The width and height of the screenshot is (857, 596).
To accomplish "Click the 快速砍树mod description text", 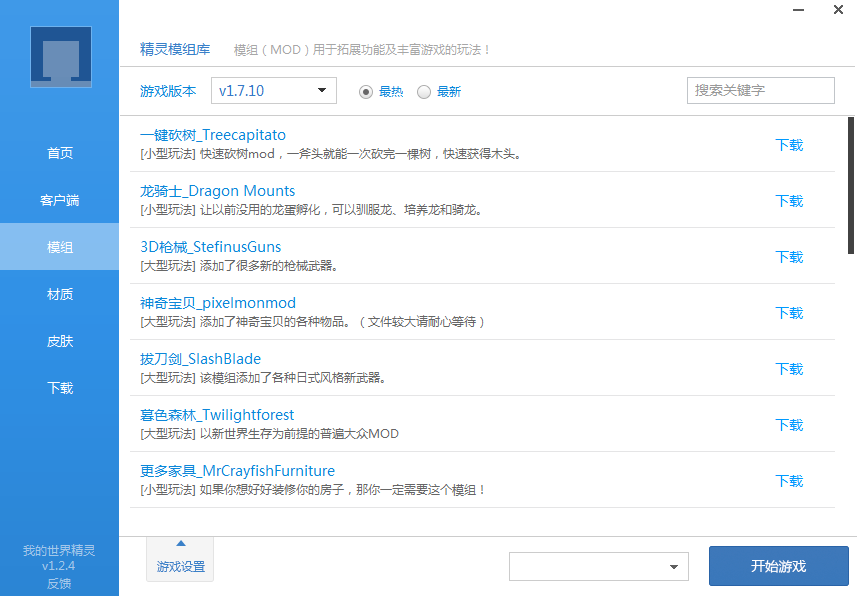I will tap(331, 154).
